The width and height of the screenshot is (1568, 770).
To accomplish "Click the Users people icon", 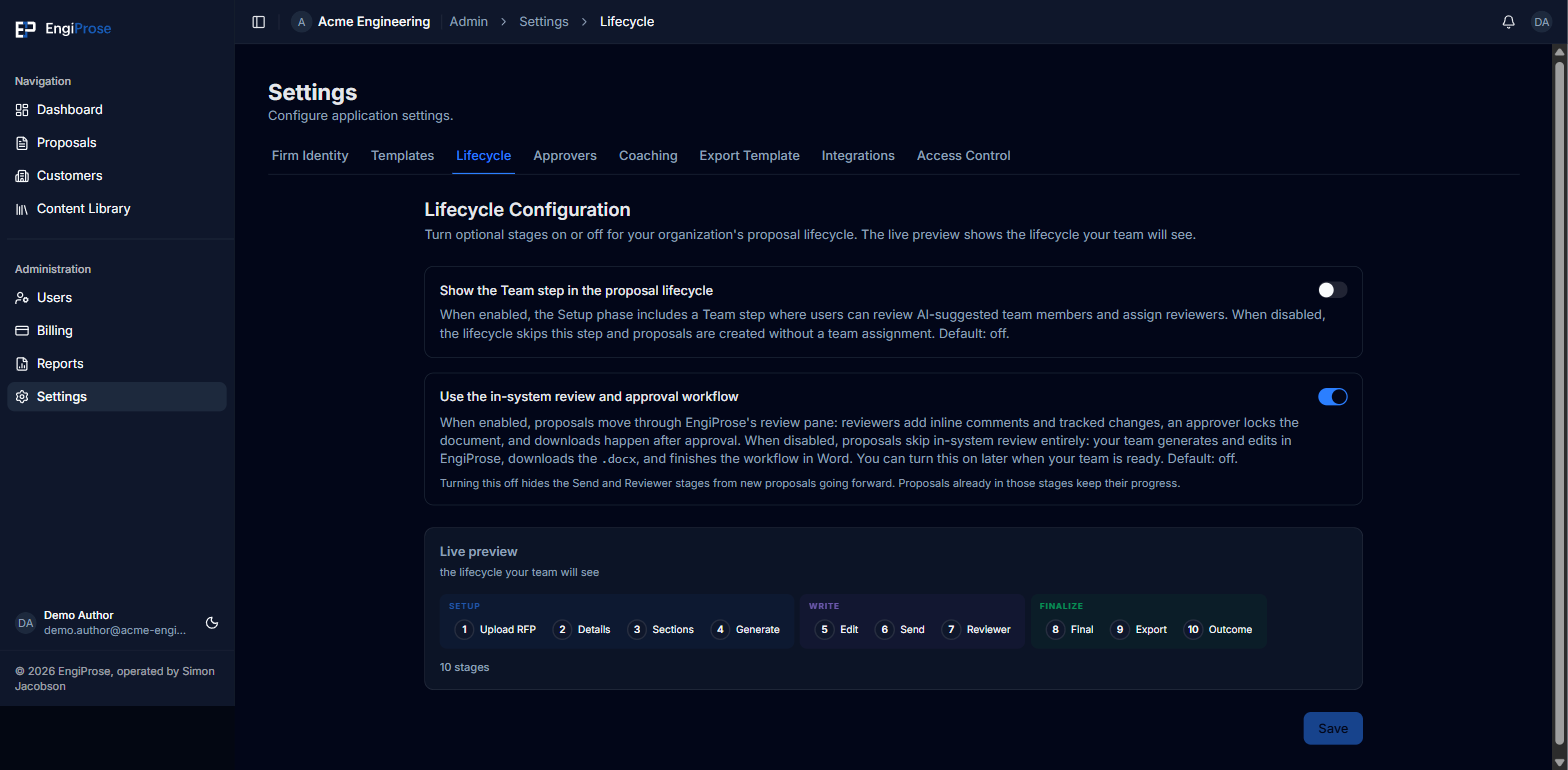I will [22, 298].
